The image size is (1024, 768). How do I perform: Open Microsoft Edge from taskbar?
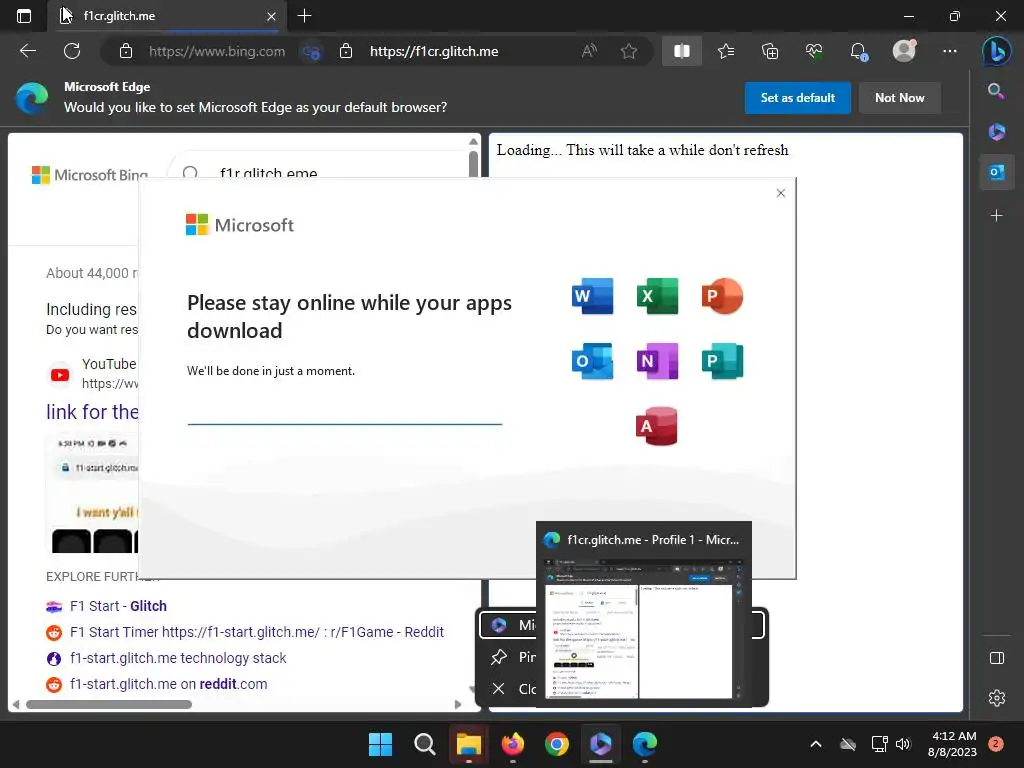pyautogui.click(x=645, y=744)
